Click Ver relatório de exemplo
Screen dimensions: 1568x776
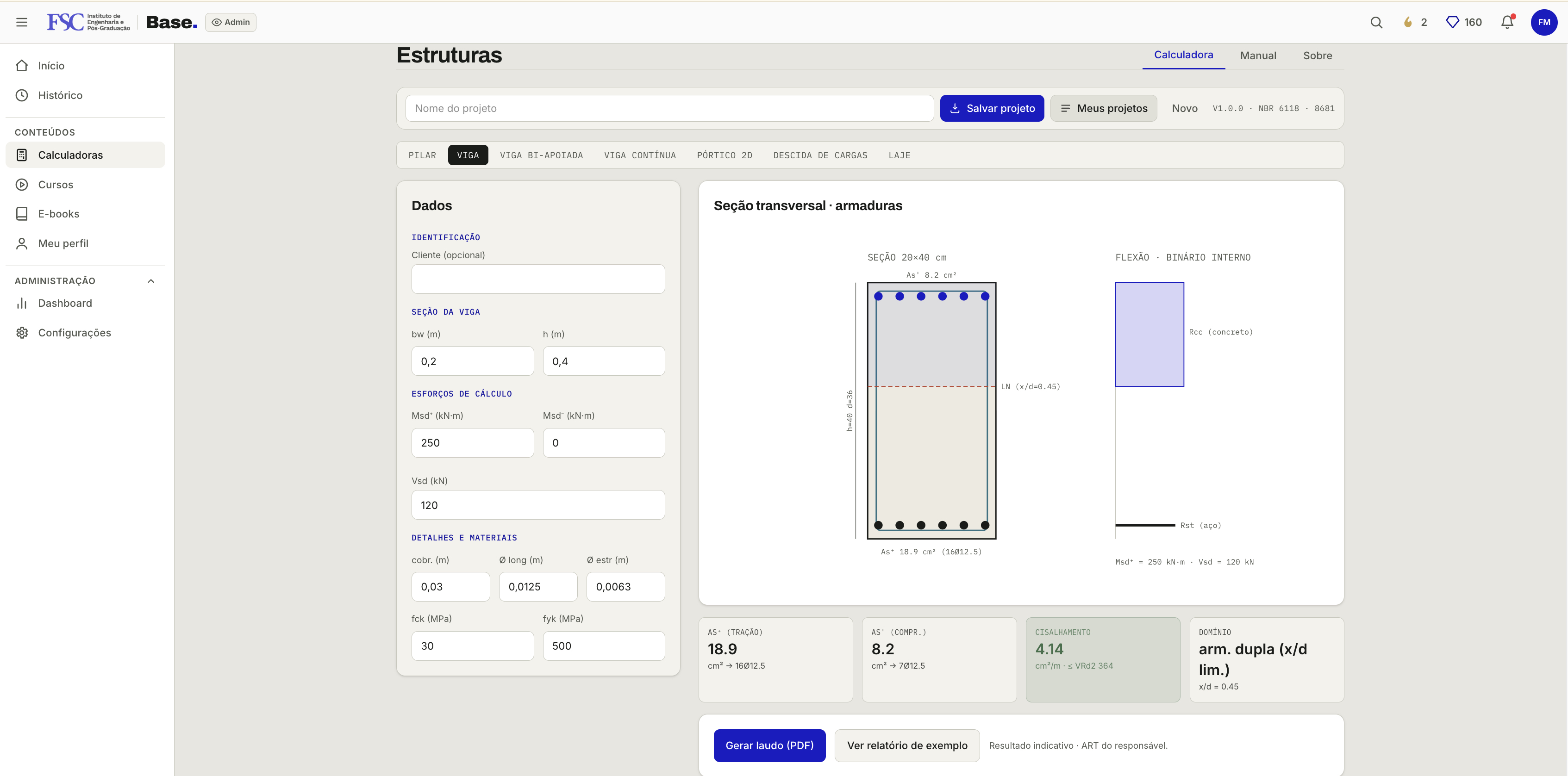click(x=907, y=745)
